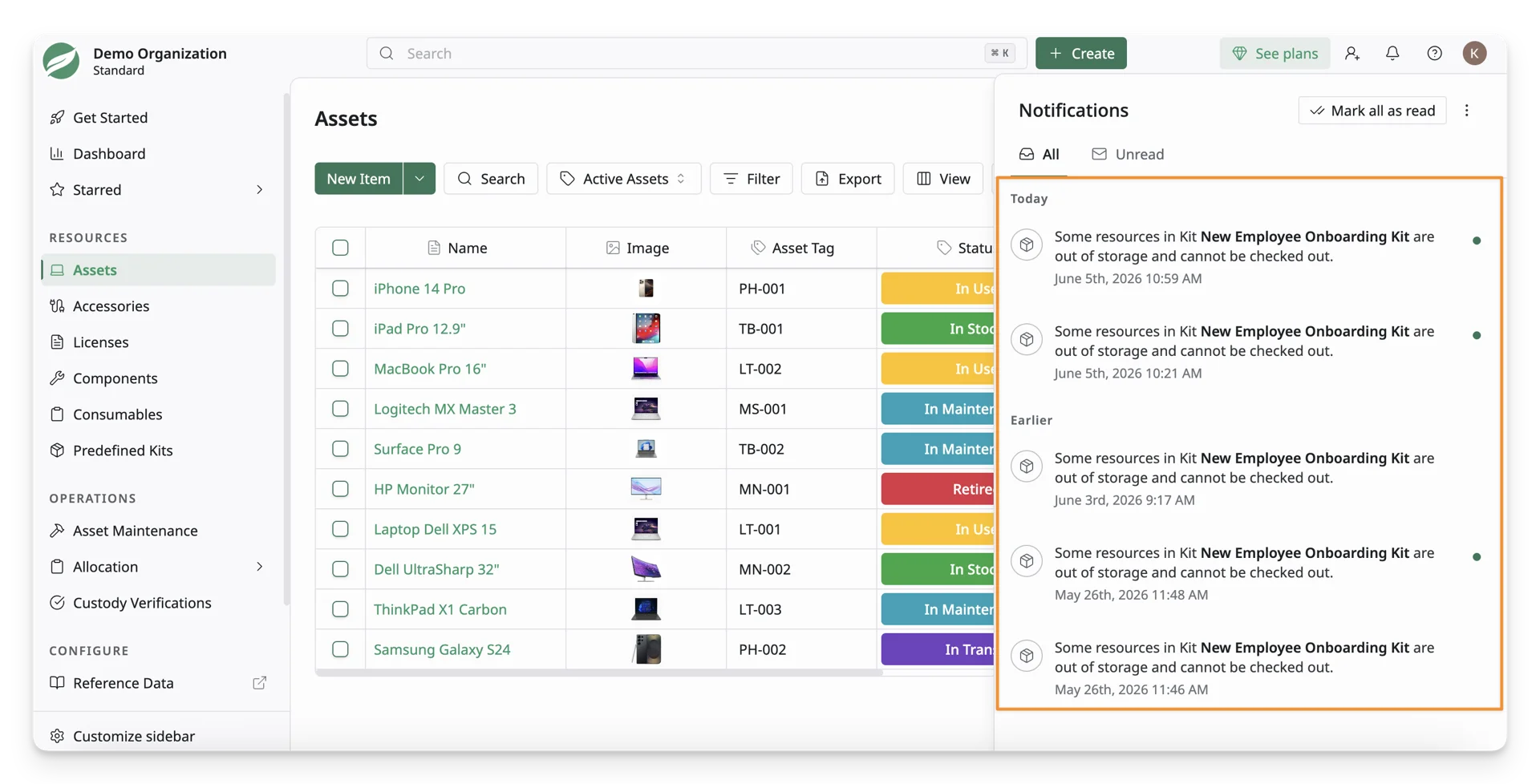Open notifications more options menu
1540x784 pixels.
(x=1467, y=111)
